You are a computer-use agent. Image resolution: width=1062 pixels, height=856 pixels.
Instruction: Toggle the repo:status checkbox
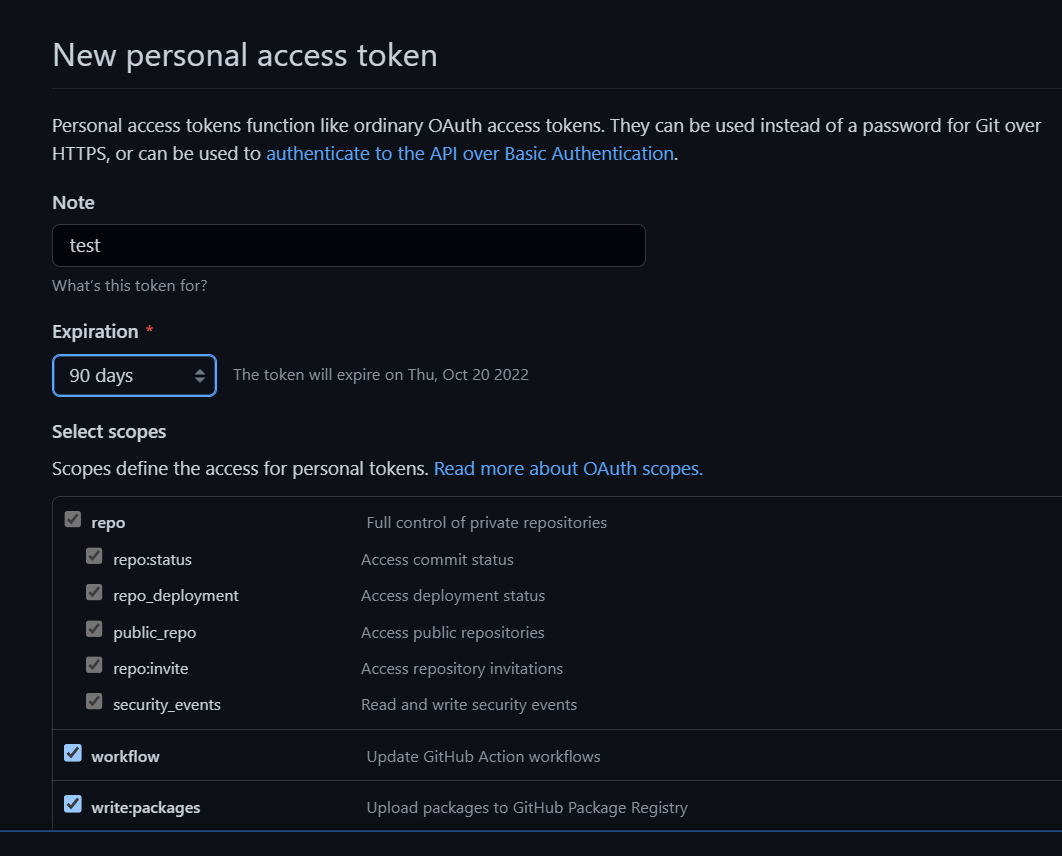[x=94, y=556]
